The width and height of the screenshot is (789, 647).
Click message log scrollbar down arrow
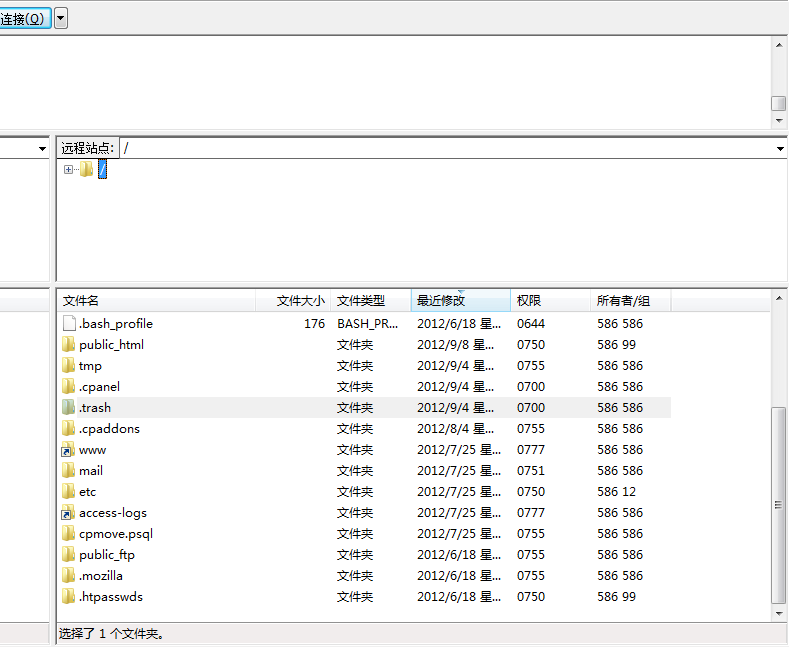point(778,121)
